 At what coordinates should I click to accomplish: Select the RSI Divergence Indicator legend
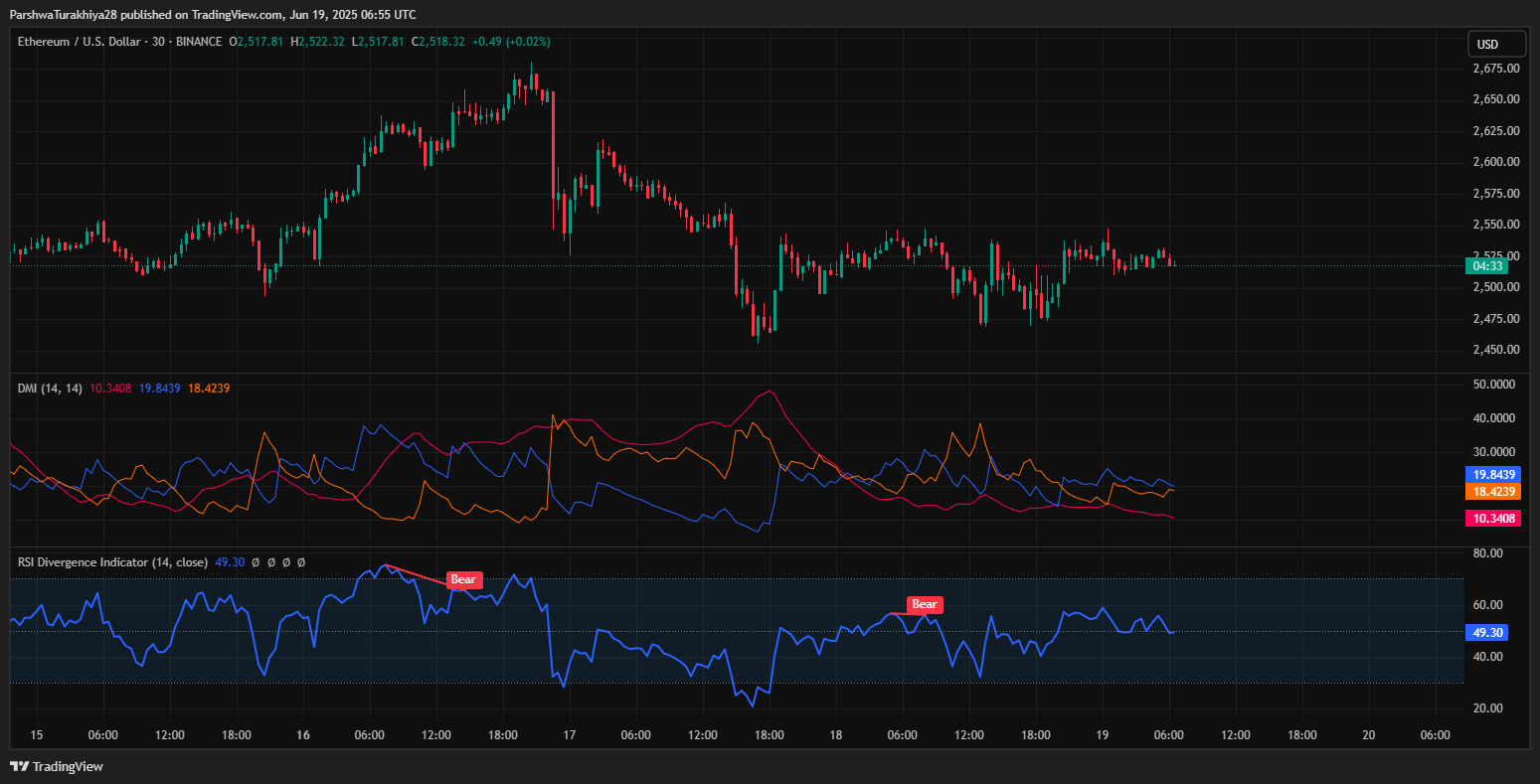(112, 562)
